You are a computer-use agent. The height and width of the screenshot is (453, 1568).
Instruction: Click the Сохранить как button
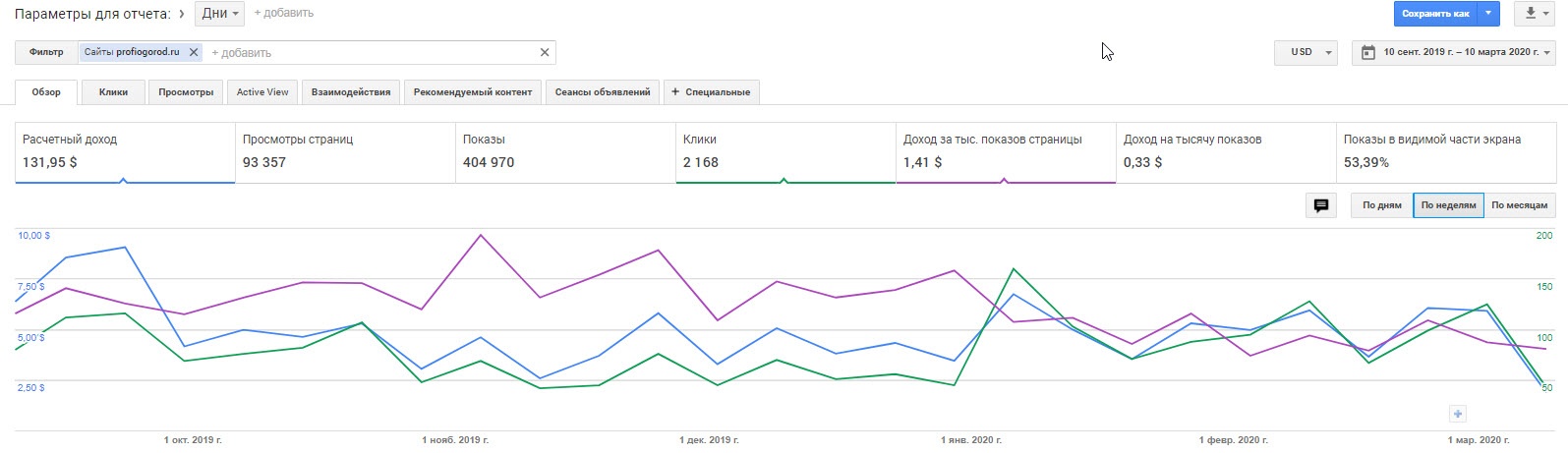pyautogui.click(x=1435, y=14)
